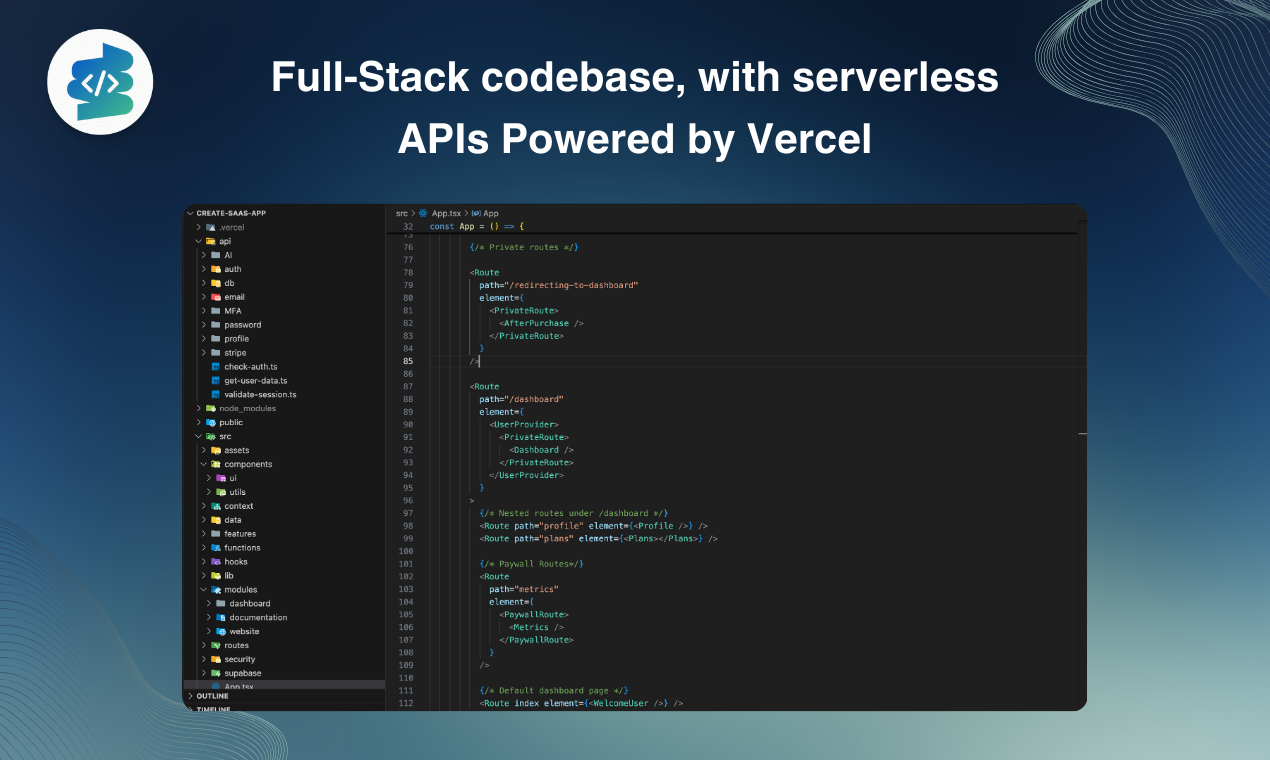Click the public folder globe icon
The image size is (1270, 760).
pyautogui.click(x=210, y=422)
